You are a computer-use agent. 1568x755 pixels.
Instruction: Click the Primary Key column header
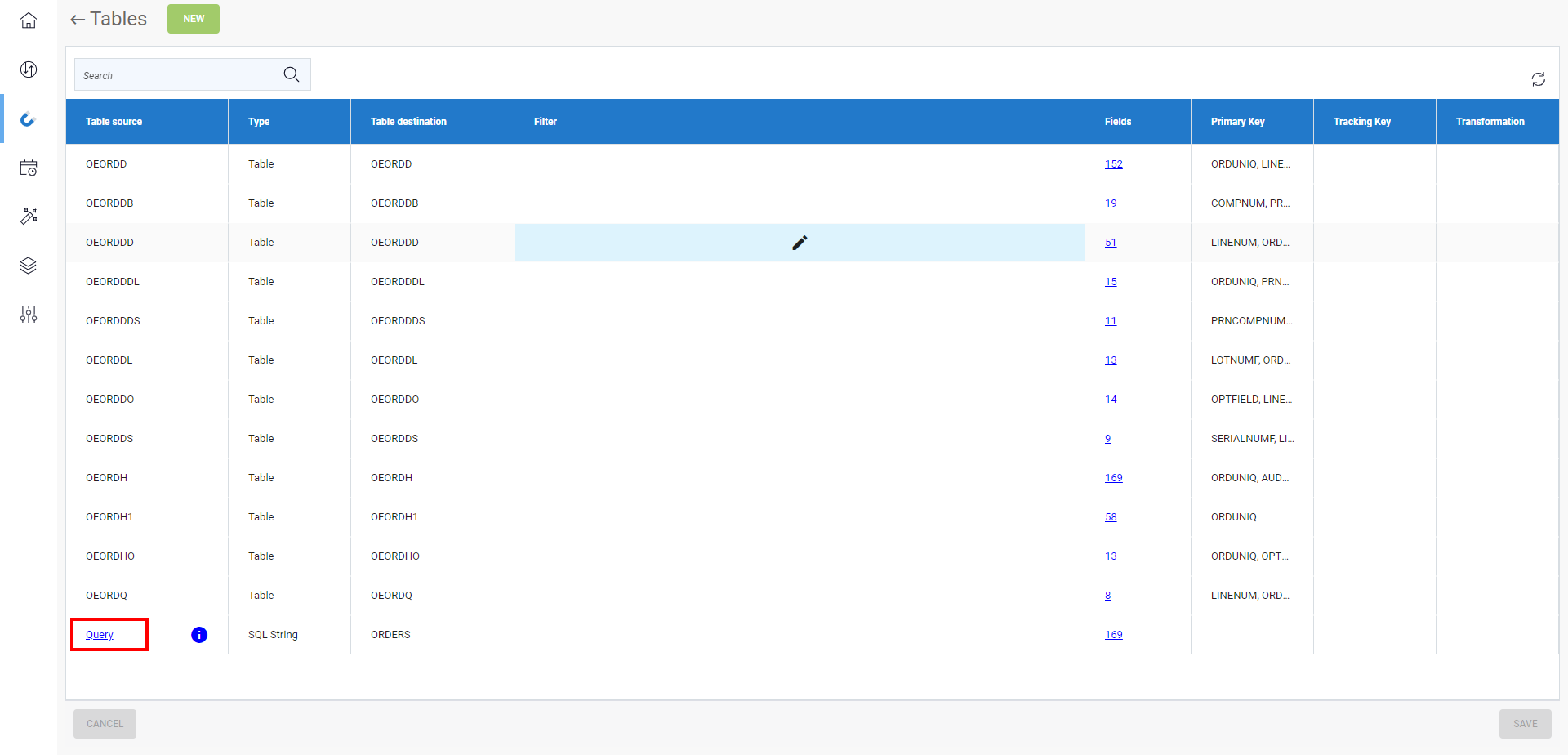point(1237,122)
